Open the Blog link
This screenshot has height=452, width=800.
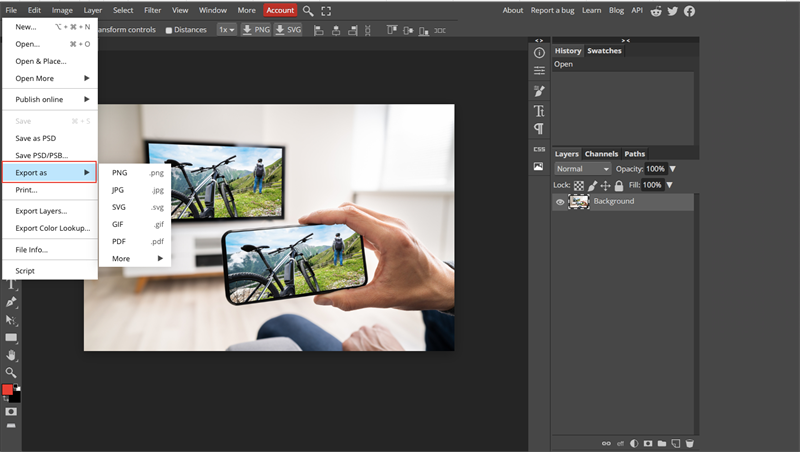pyautogui.click(x=616, y=10)
